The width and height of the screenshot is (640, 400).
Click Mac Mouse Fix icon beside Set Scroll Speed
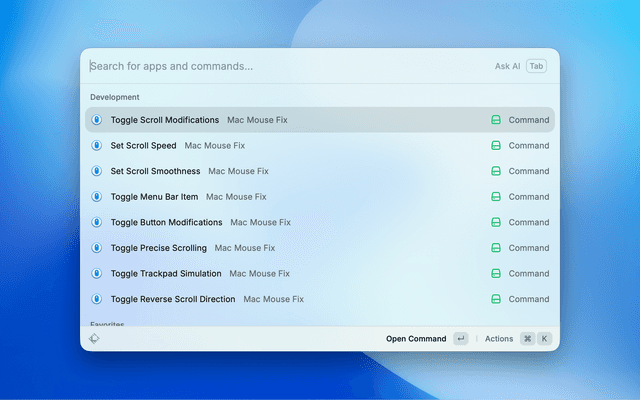click(96, 145)
